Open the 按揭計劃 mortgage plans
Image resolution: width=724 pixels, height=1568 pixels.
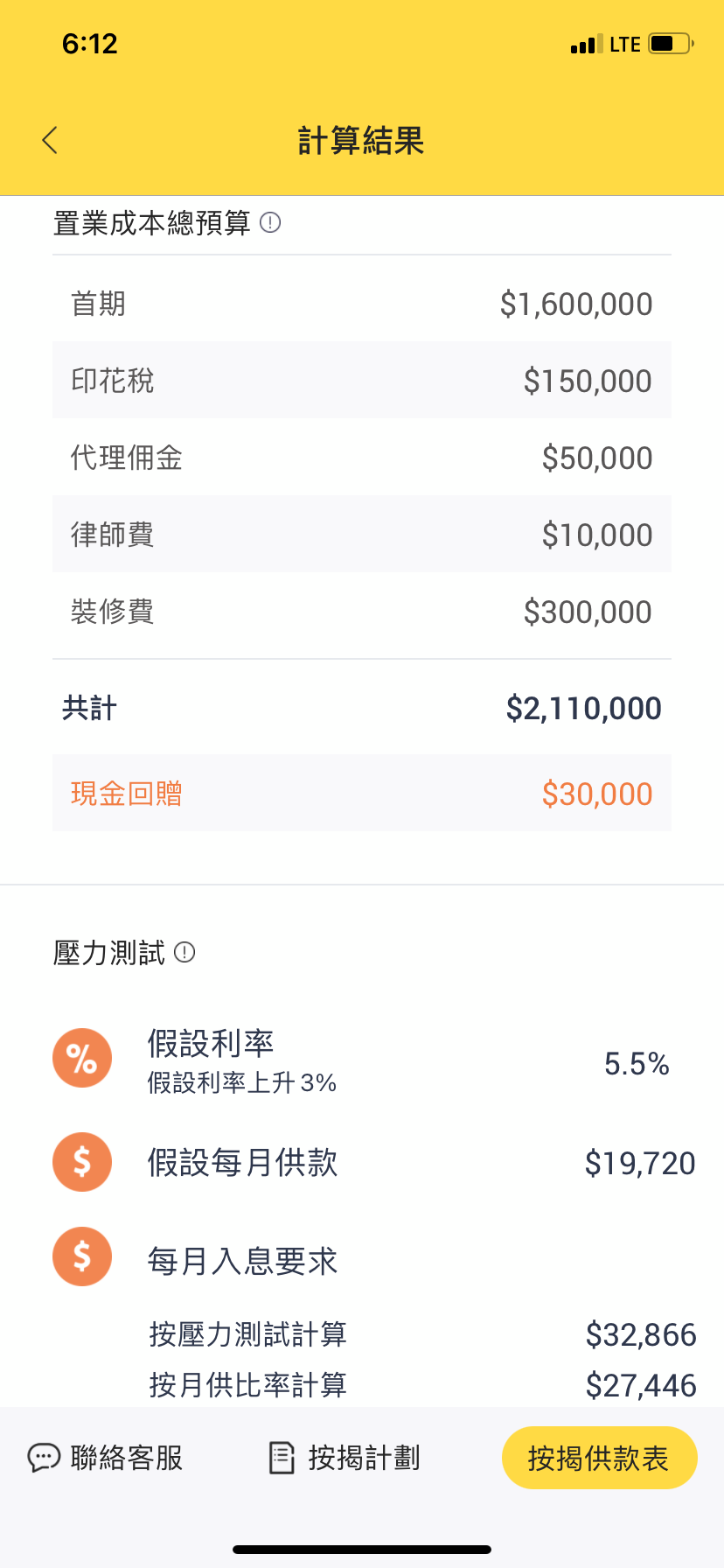(345, 1458)
